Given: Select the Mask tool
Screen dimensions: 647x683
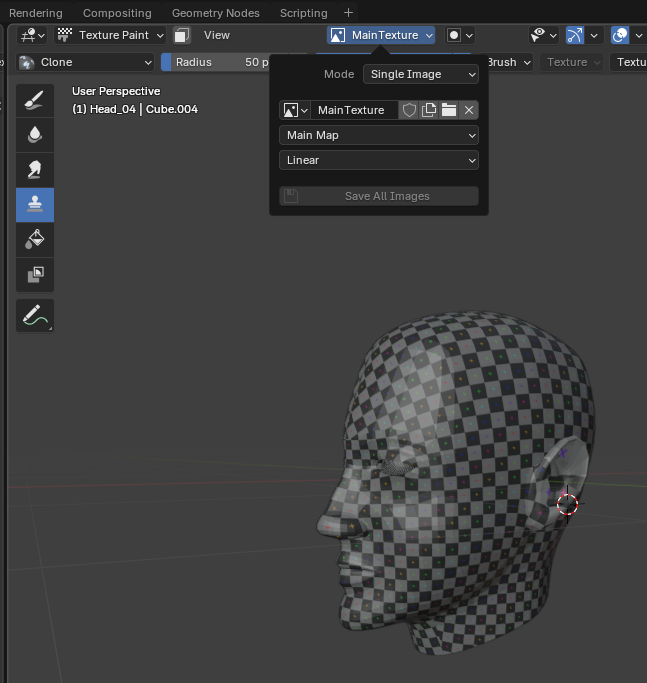Looking at the screenshot, I should (35, 274).
